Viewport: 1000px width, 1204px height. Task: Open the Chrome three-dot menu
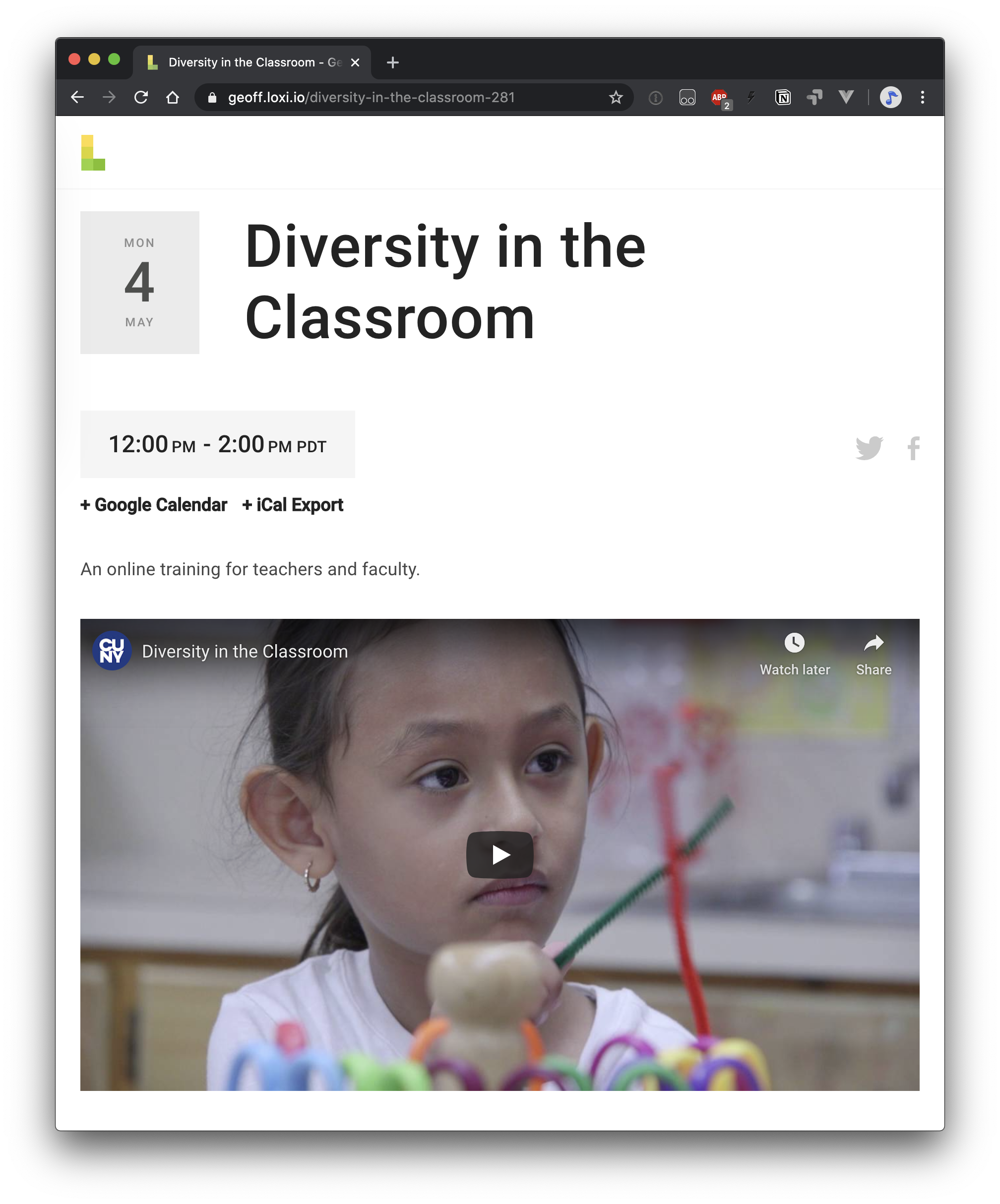(922, 98)
